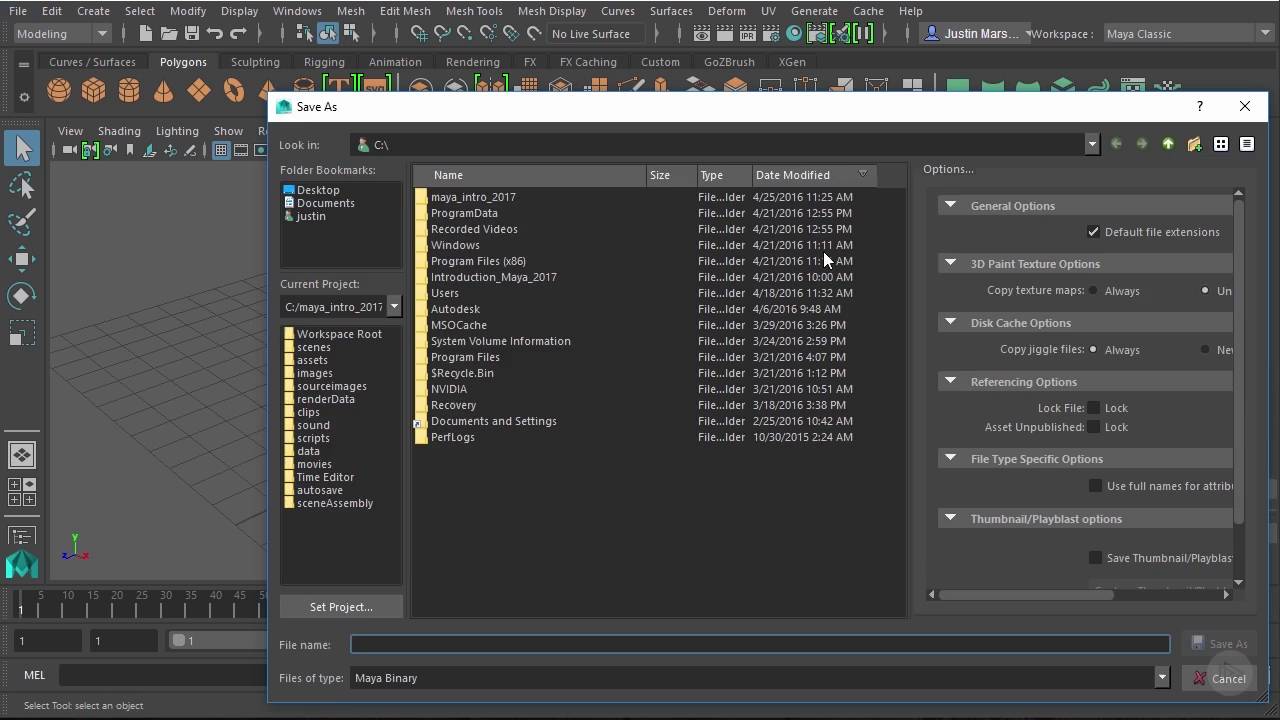Collapse the Referencing Options section
The image size is (1280, 720).
tap(950, 381)
